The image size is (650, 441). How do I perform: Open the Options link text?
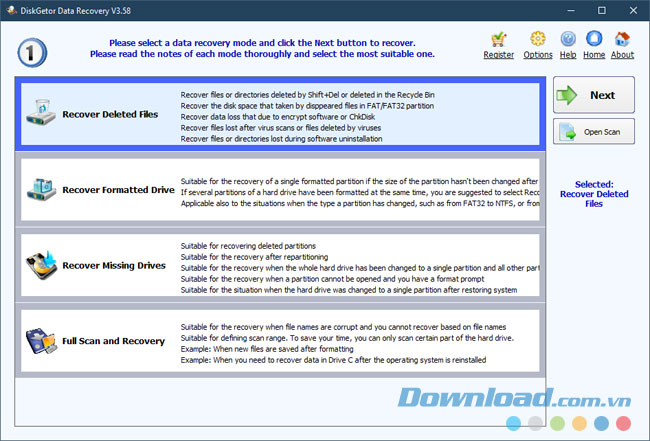538,55
